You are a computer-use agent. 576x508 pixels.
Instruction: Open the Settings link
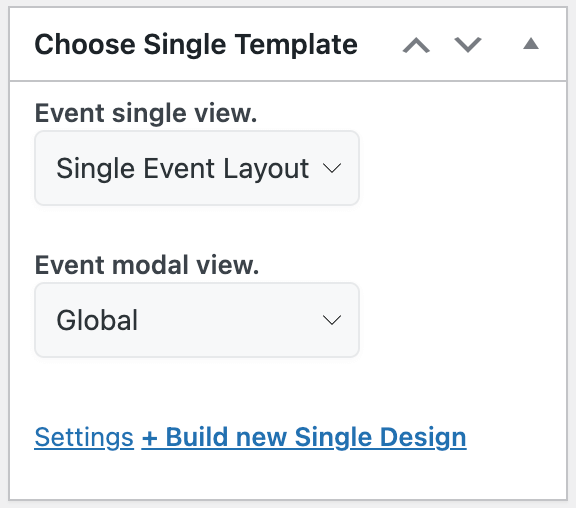coord(84,437)
